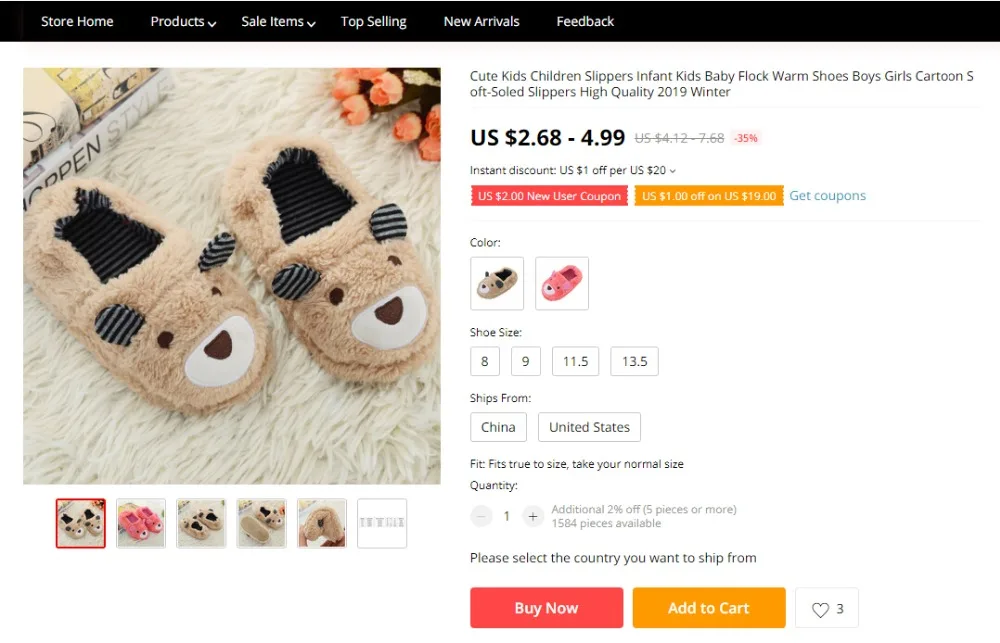Select the pink slipper color option
This screenshot has height=643, width=1000.
coord(562,283)
